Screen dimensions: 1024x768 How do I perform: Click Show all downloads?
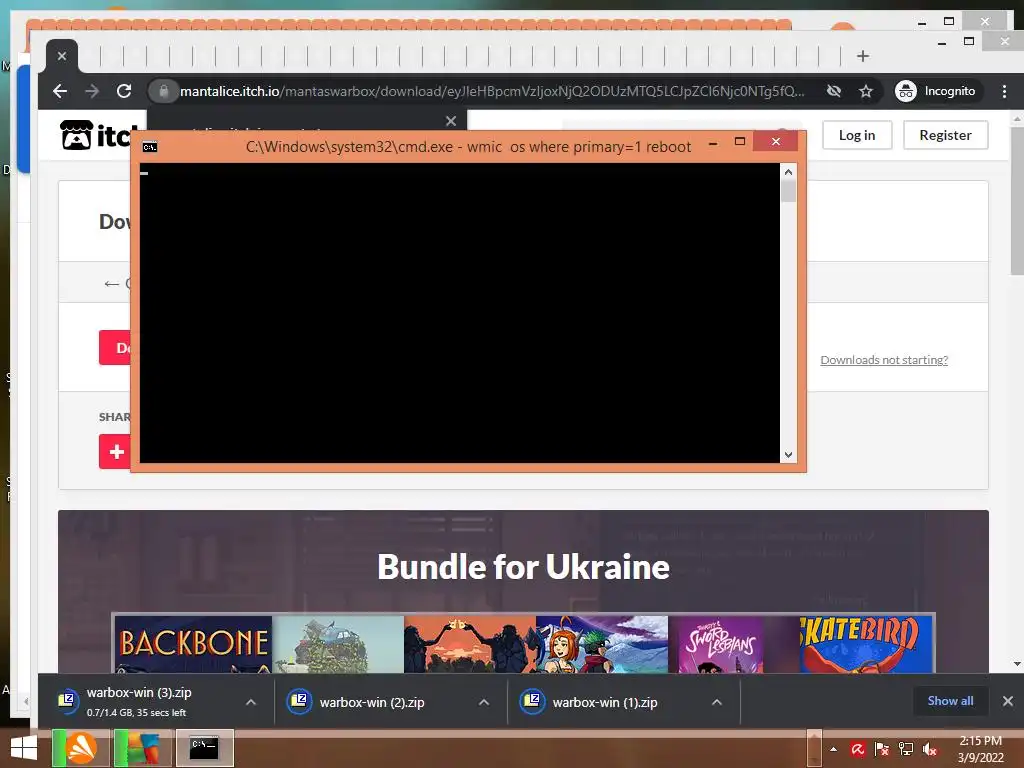[x=950, y=701]
